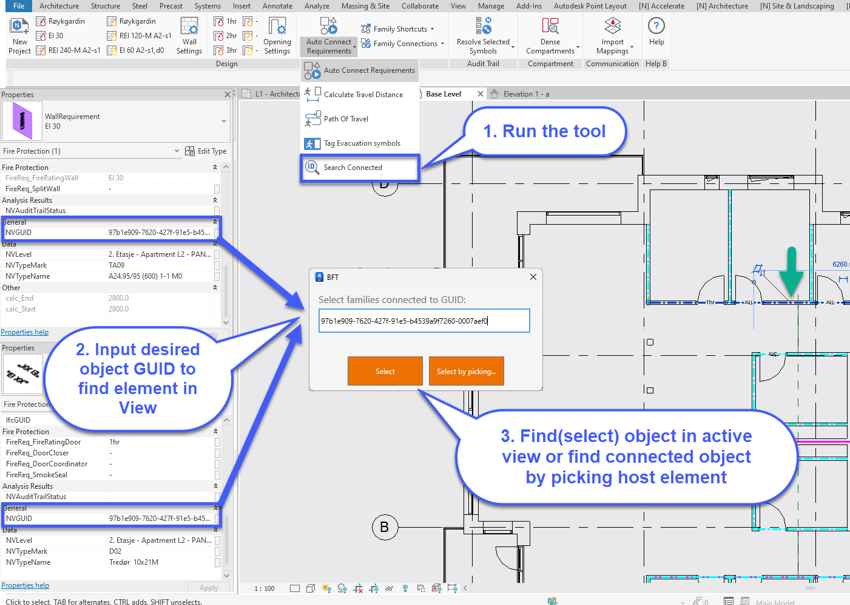Toggle checkbox beside wall NVTypeMark TA09
850x605 pixels.
(x=217, y=266)
